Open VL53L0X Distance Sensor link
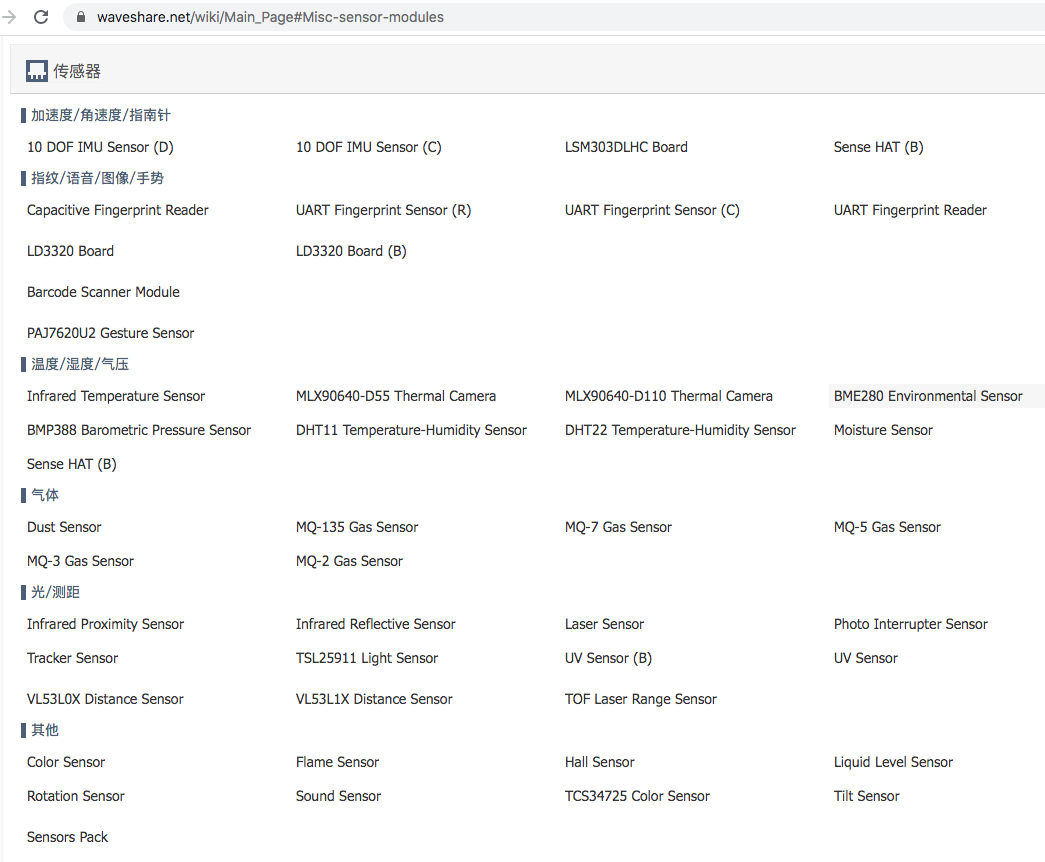1045x862 pixels. tap(105, 699)
